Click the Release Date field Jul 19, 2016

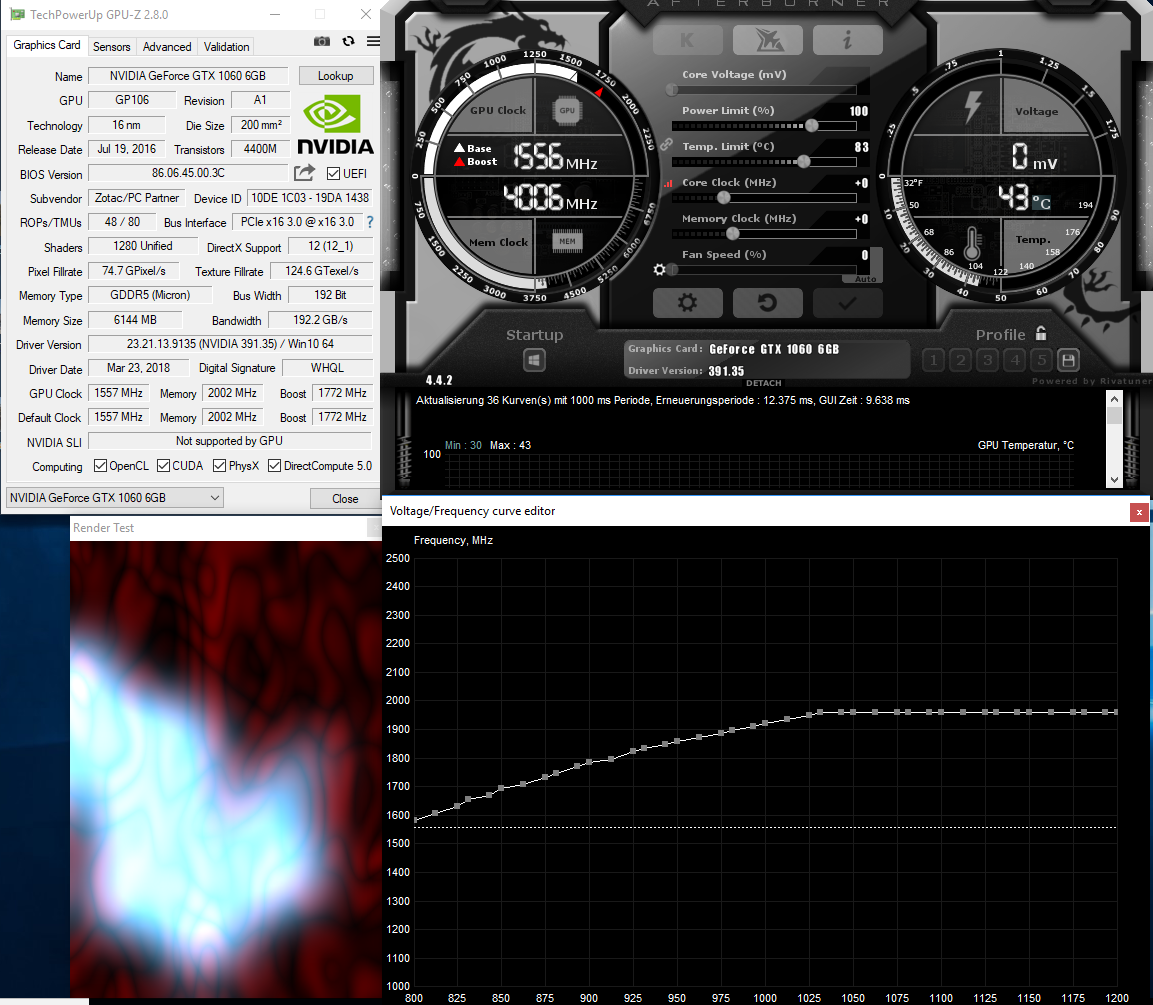[x=126, y=149]
